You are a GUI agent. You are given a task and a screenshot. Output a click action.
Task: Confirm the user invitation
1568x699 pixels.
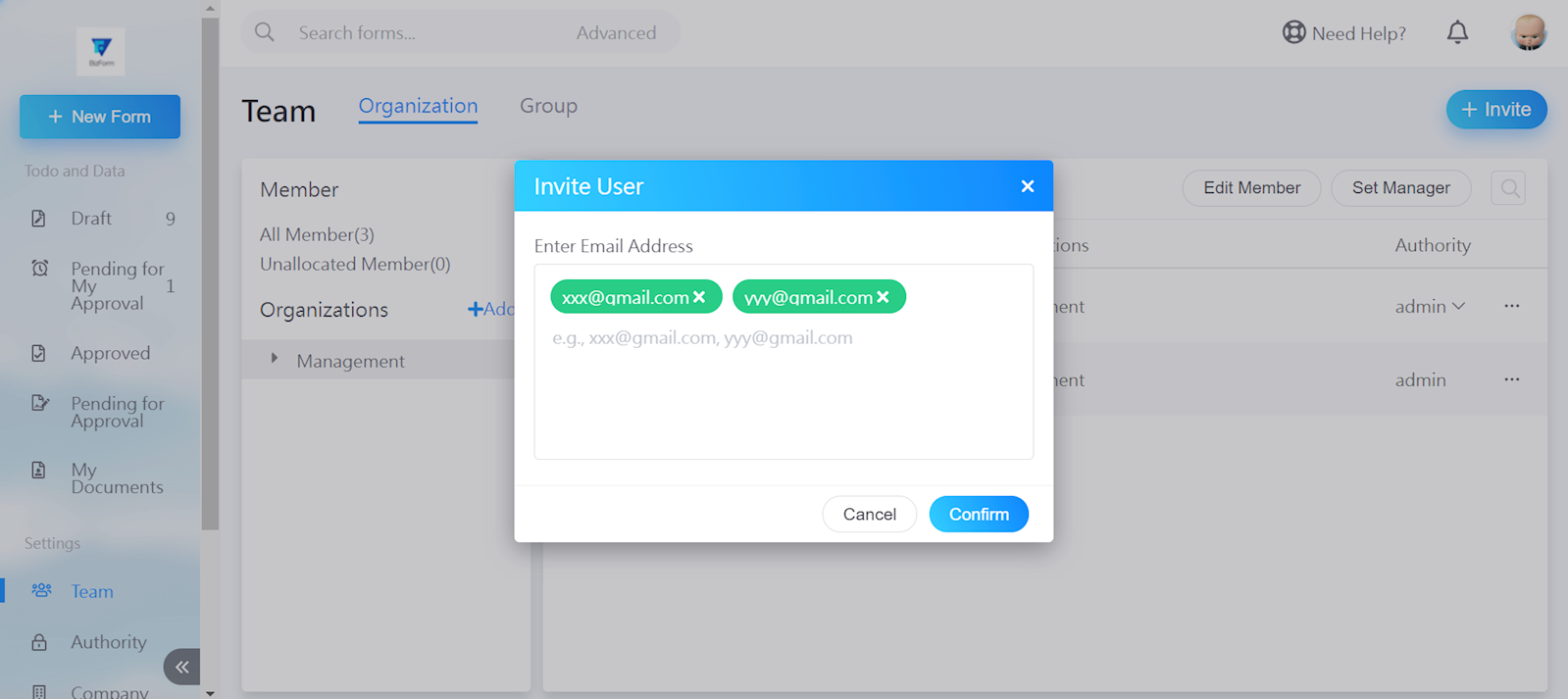tap(978, 514)
